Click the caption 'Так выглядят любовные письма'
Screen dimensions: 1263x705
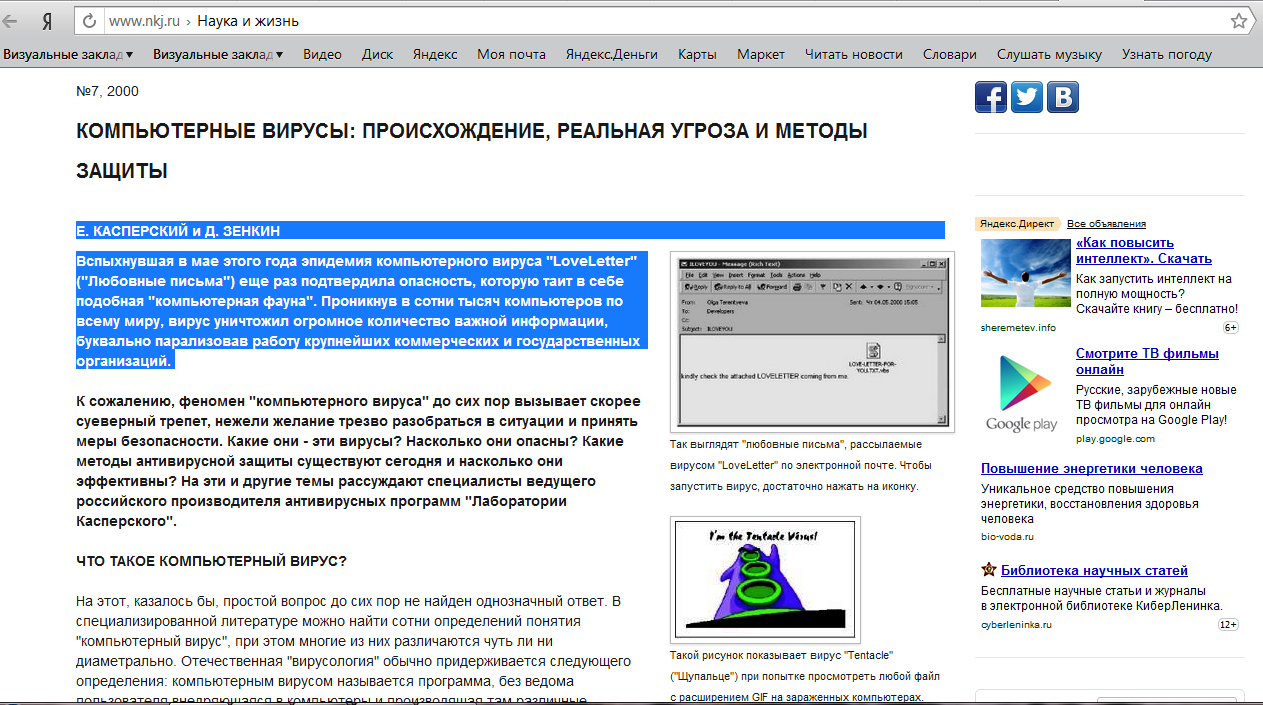click(800, 465)
